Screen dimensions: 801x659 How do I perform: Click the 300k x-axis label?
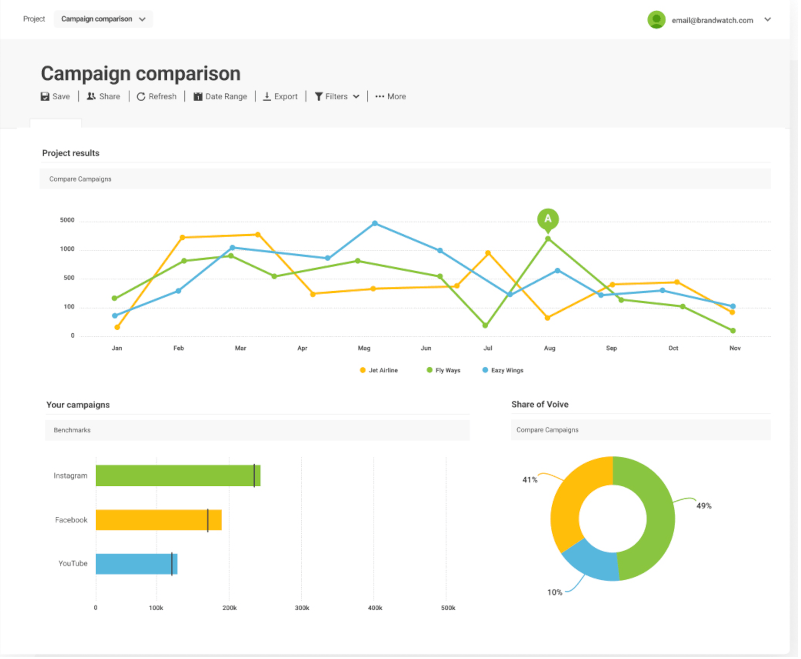(302, 608)
